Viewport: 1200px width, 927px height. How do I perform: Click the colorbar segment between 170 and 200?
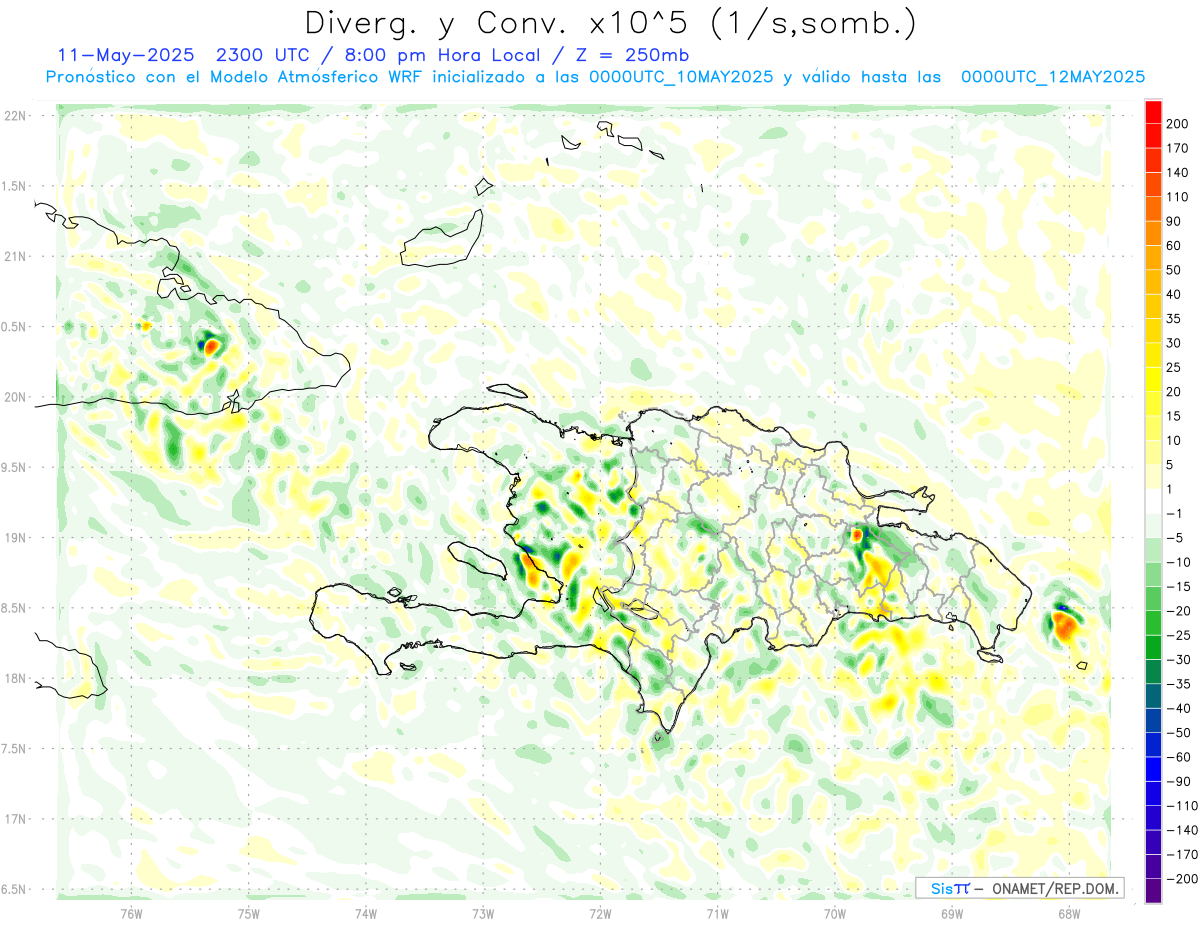pos(1153,136)
